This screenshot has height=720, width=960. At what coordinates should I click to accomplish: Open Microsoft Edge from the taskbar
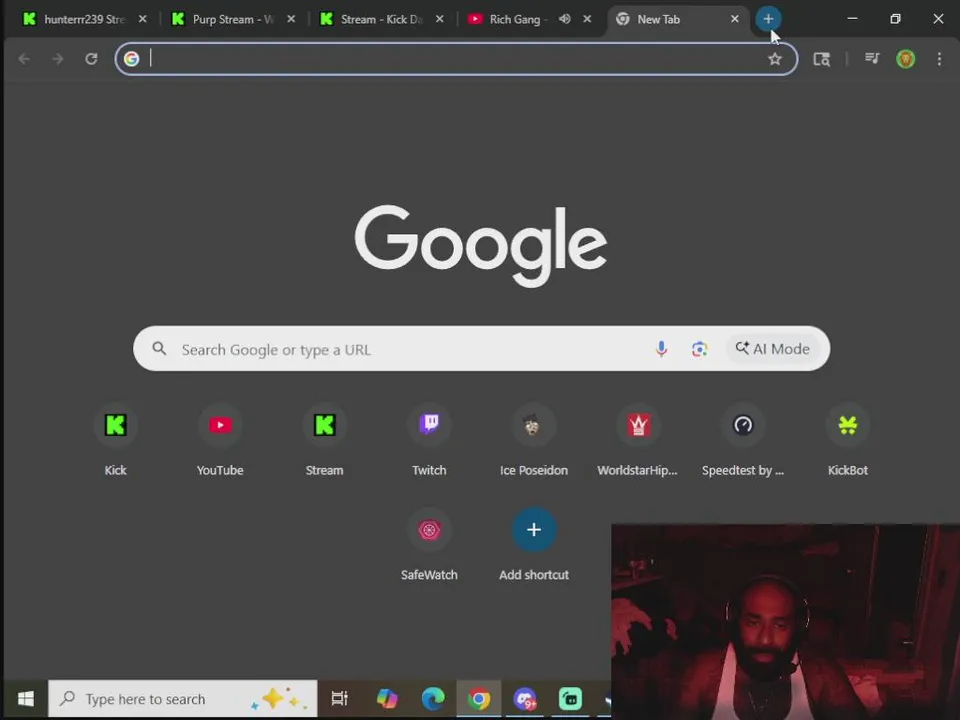[433, 699]
